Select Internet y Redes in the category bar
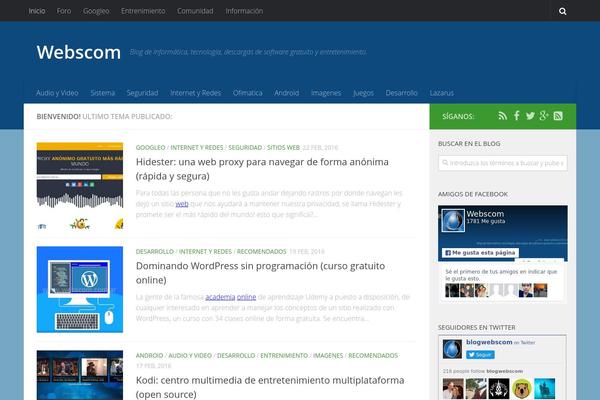The height and width of the screenshot is (400, 600). coord(196,93)
